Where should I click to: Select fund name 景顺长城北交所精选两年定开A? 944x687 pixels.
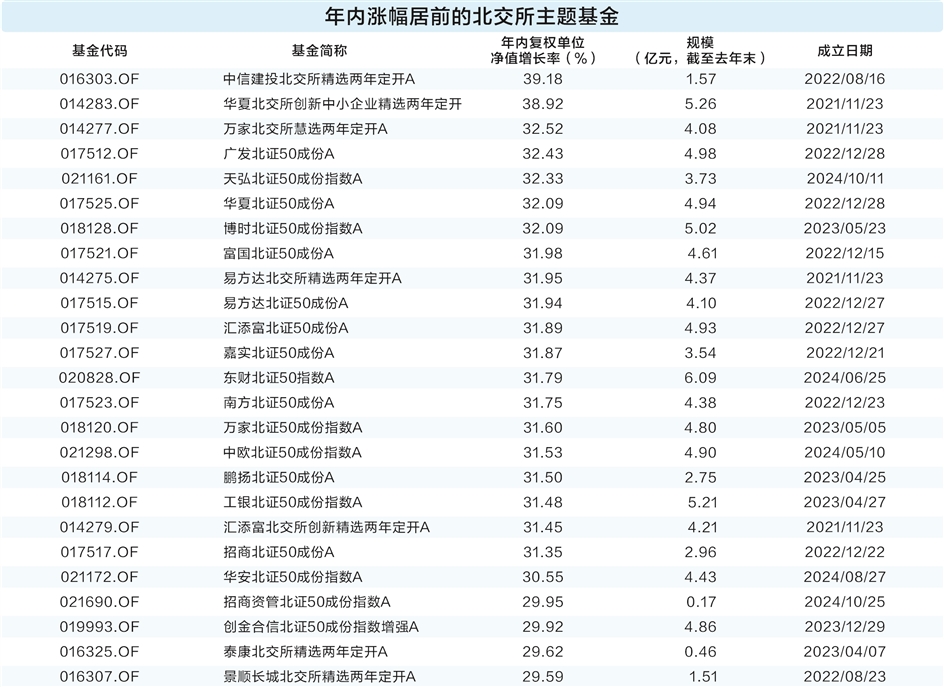[319, 677]
